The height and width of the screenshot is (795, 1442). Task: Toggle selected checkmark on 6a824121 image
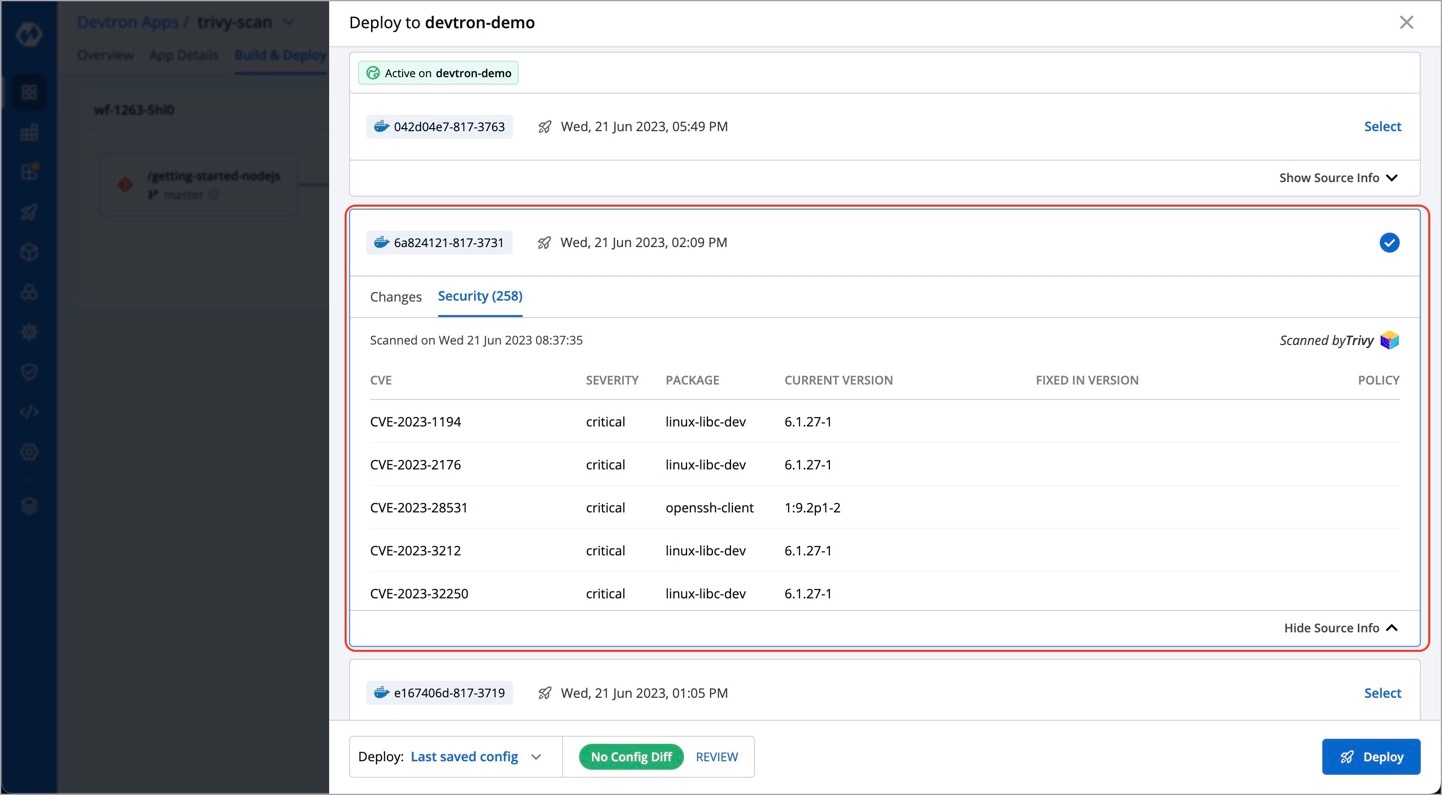(x=1389, y=243)
